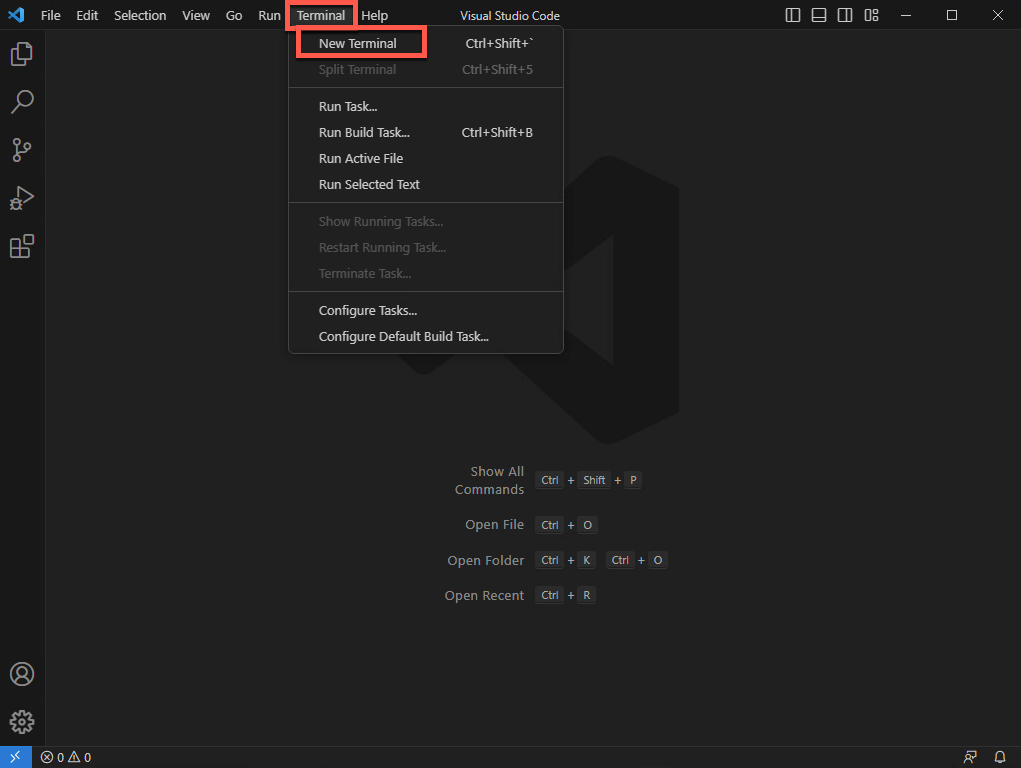Click Configure Default Build Task entry
Screen dimensions: 1021x768
point(403,336)
